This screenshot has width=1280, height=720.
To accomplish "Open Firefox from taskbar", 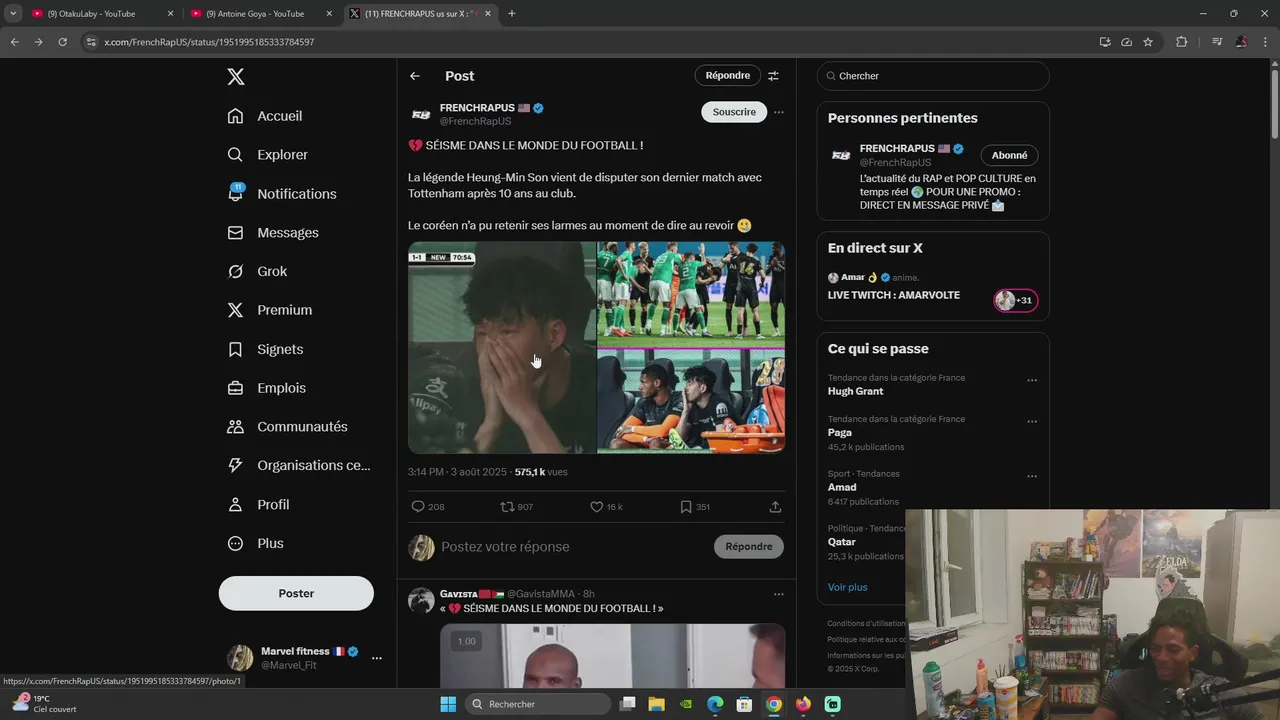I will [x=803, y=704].
